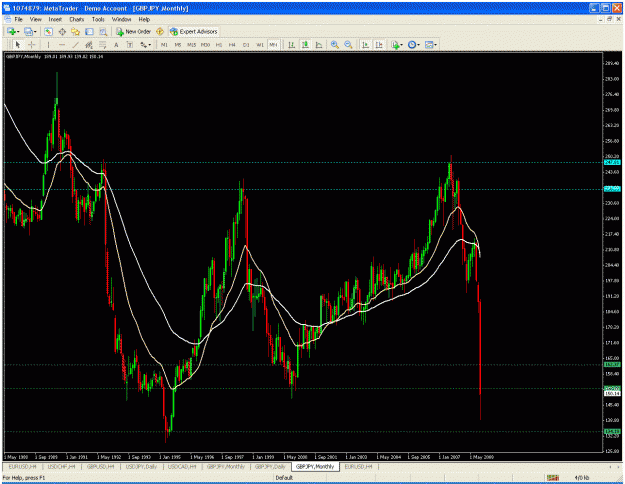Switch timeframe to M15
This screenshot has width=625, height=484.
(192, 45)
